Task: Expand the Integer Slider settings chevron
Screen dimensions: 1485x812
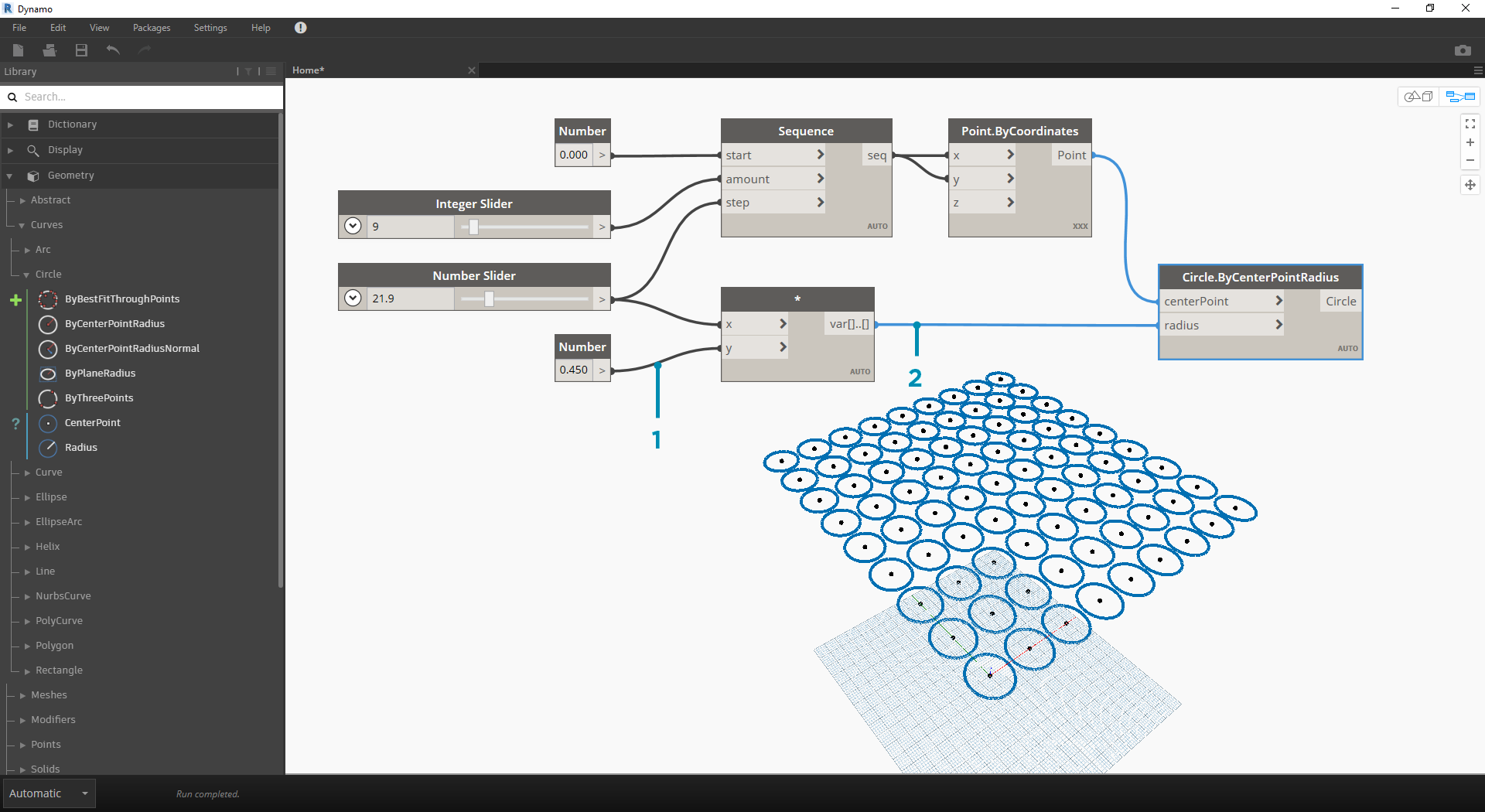Action: coord(353,227)
